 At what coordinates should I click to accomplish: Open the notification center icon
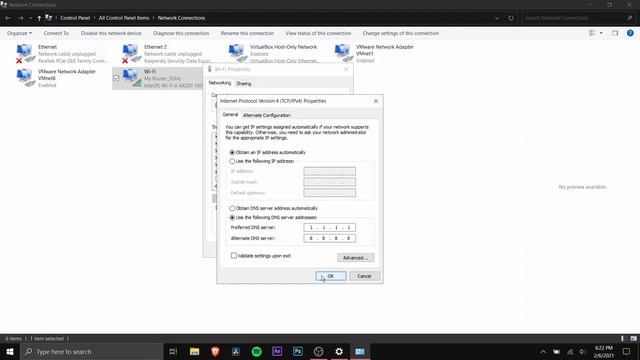point(626,351)
